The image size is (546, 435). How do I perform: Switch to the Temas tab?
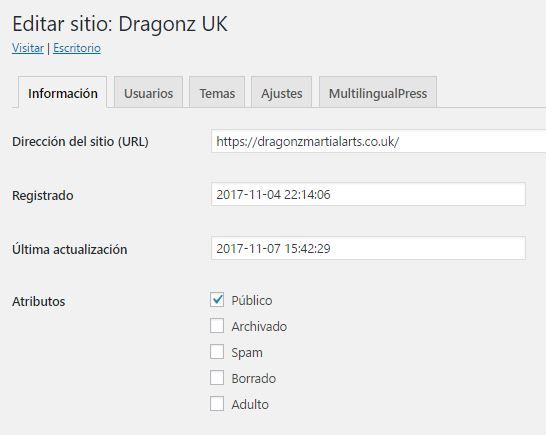click(x=217, y=93)
